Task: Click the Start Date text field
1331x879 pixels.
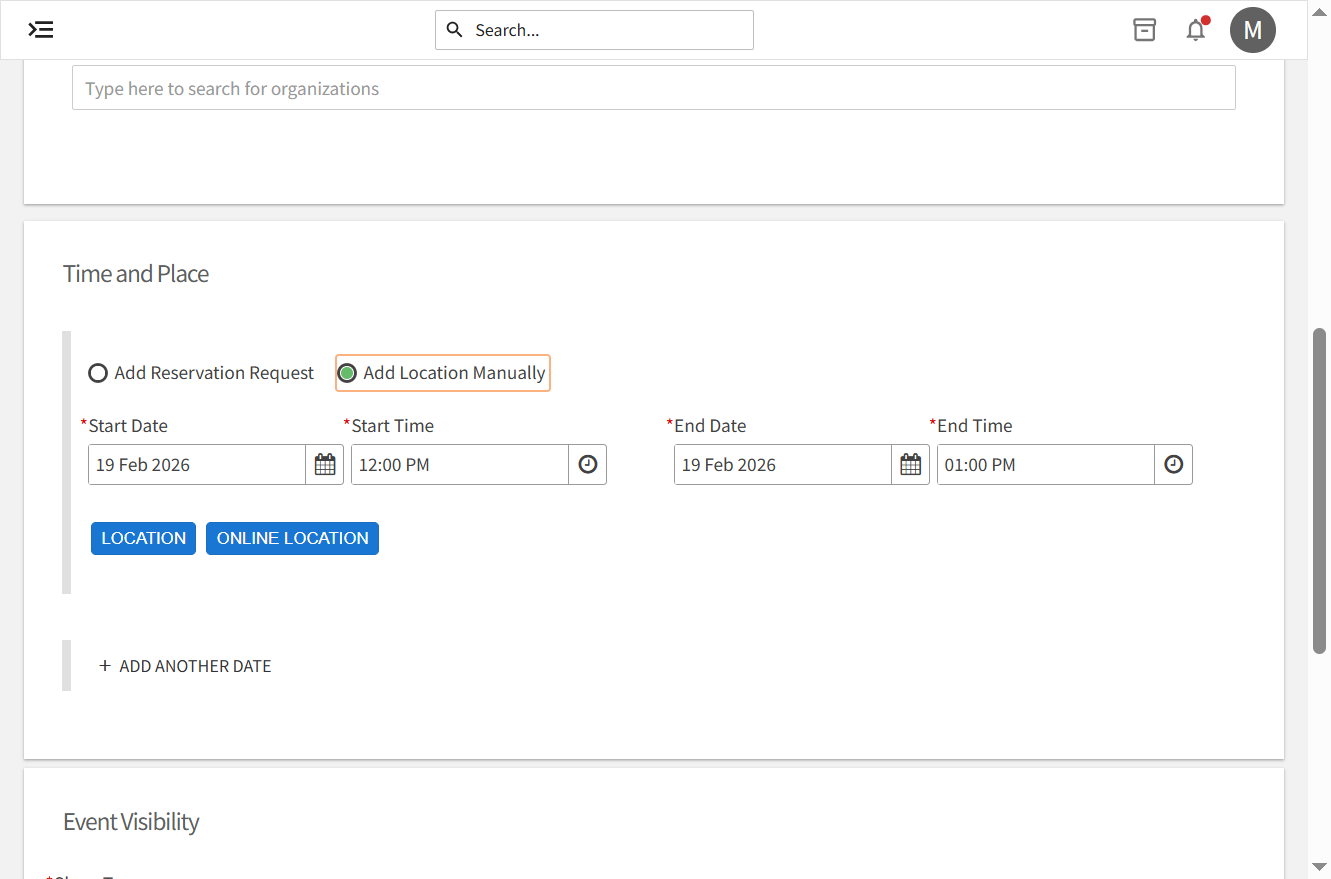Action: click(197, 465)
